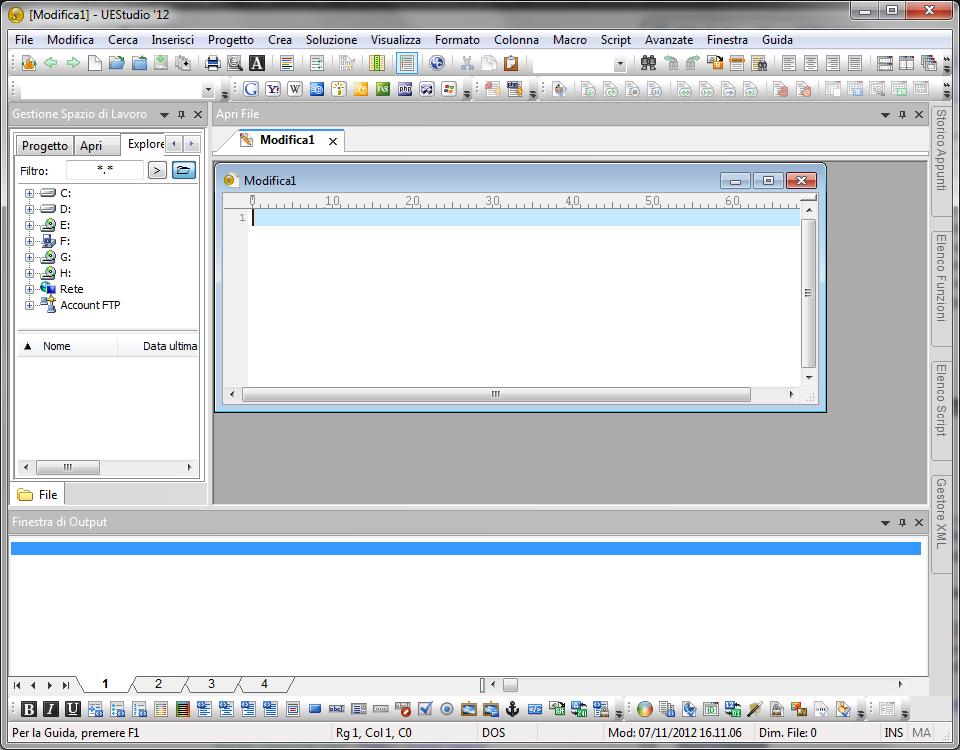This screenshot has width=960, height=750.
Task: Click the anchor icon in HTML toolbar
Action: coord(512,709)
